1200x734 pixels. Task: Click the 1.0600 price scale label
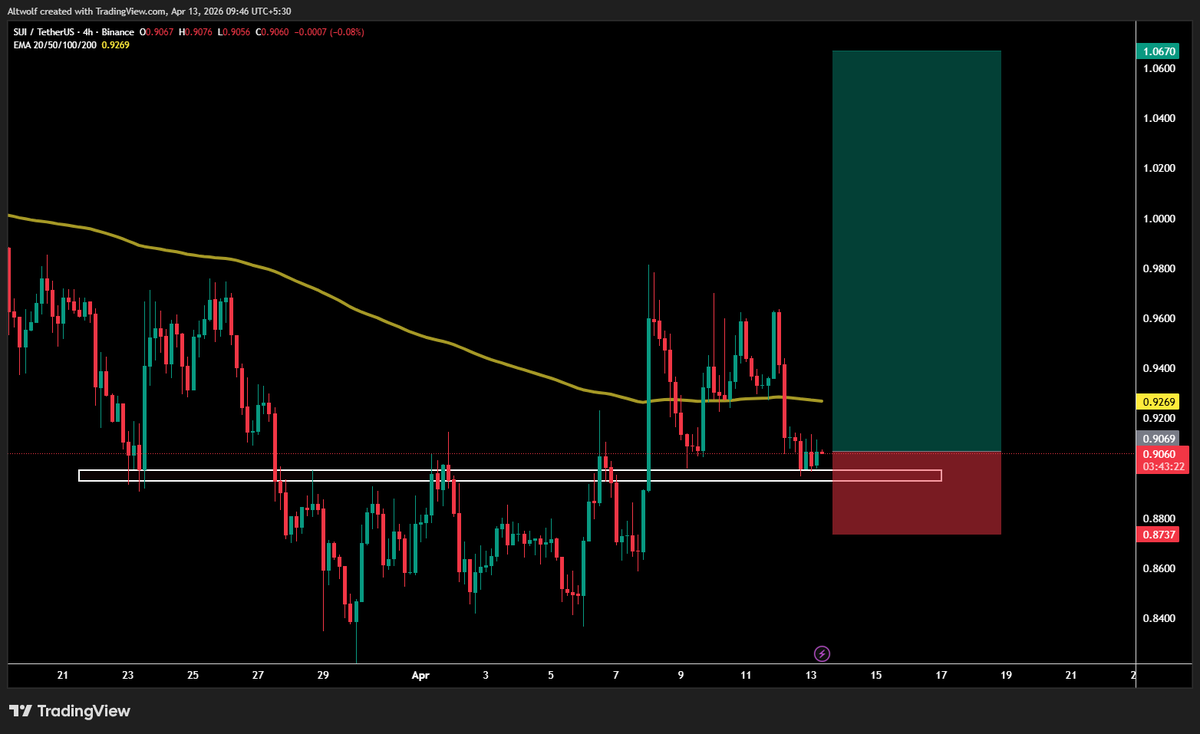(1158, 69)
